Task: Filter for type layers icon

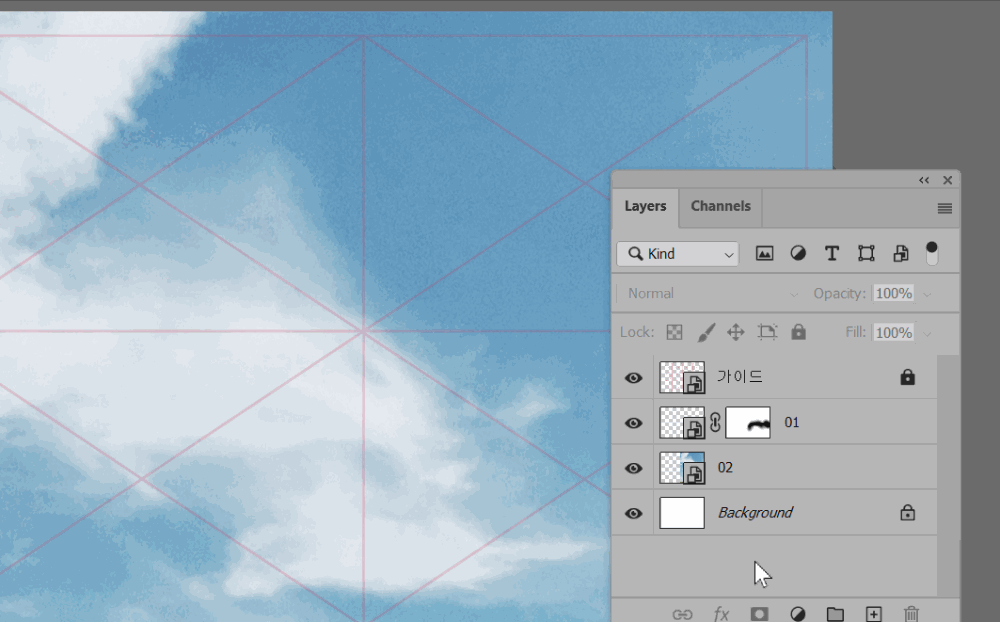Action: coord(832,254)
